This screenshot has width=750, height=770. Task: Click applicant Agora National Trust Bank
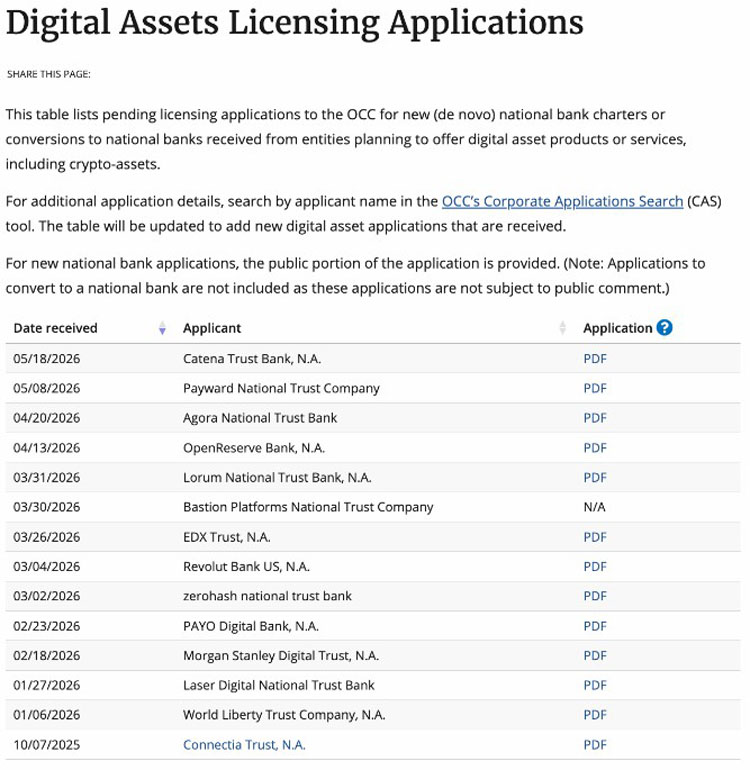(260, 418)
